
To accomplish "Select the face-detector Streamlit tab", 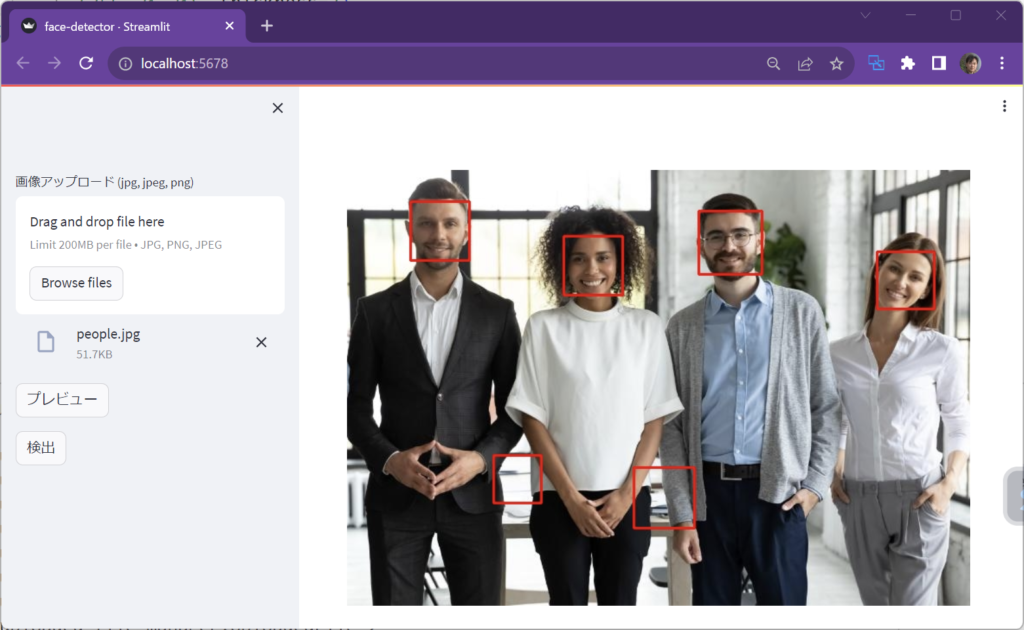I will coord(127,26).
